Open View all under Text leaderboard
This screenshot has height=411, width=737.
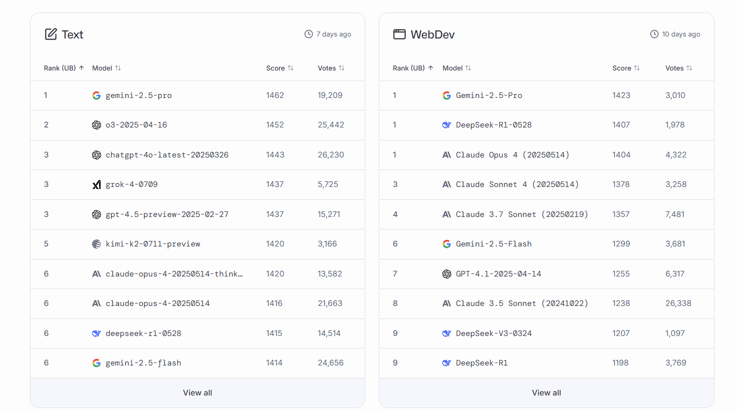tap(197, 393)
